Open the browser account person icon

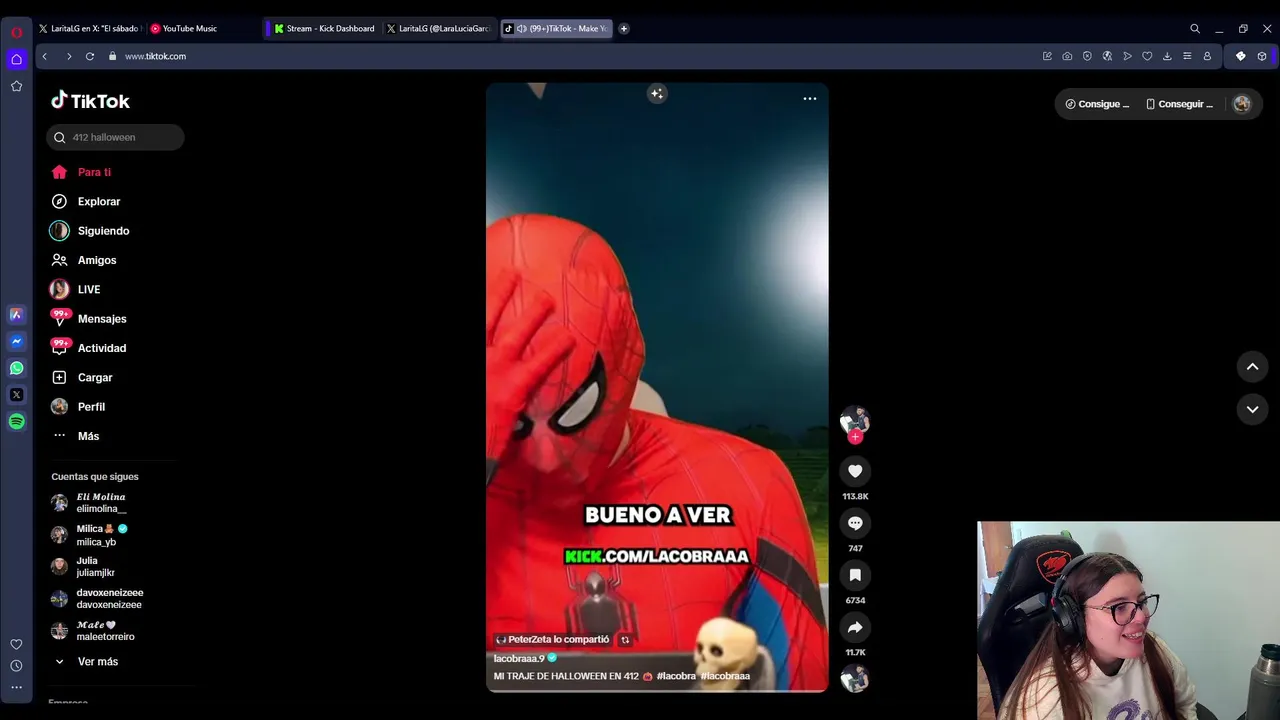1207,56
